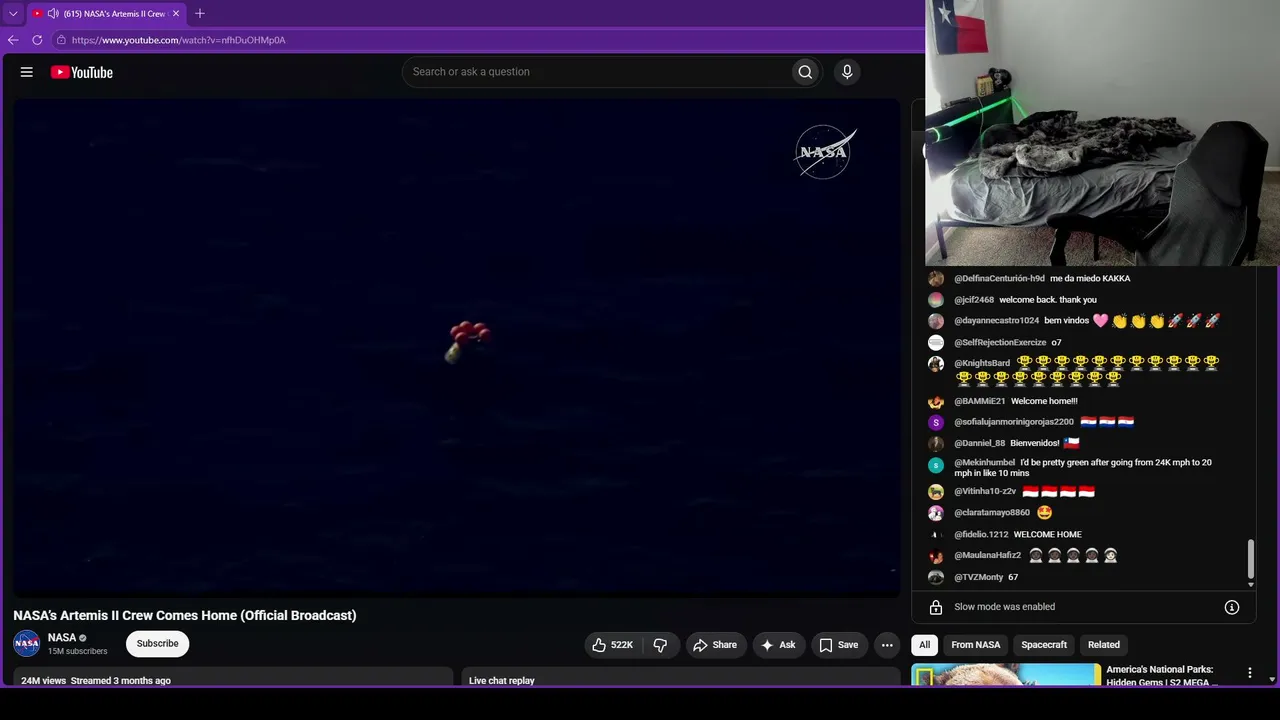The image size is (1280, 720).
Task: Open a new browser tab
Action: click(x=200, y=14)
